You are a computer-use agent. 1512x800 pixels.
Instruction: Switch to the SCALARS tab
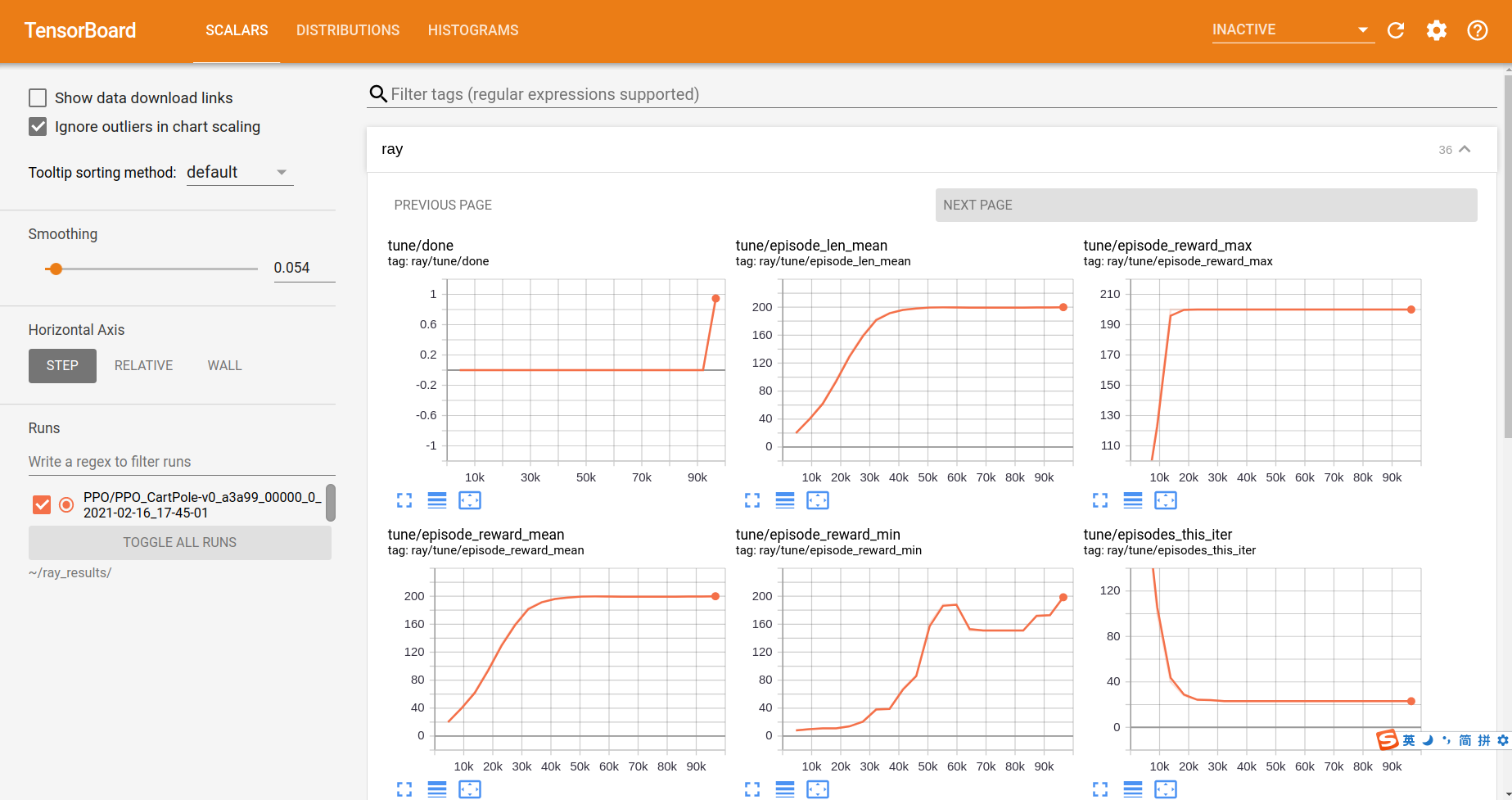tap(237, 30)
